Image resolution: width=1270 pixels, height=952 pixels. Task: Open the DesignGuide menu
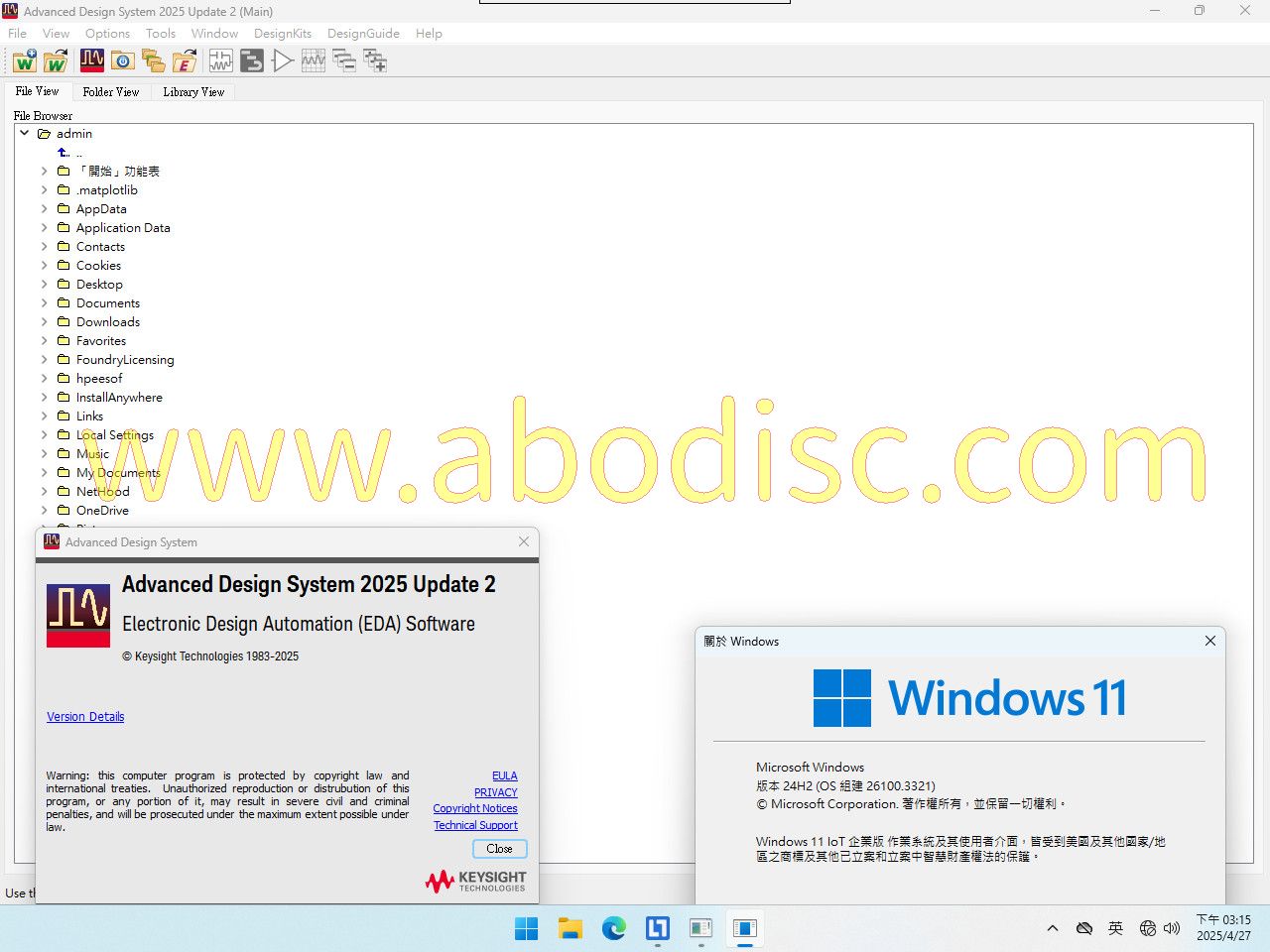363,34
